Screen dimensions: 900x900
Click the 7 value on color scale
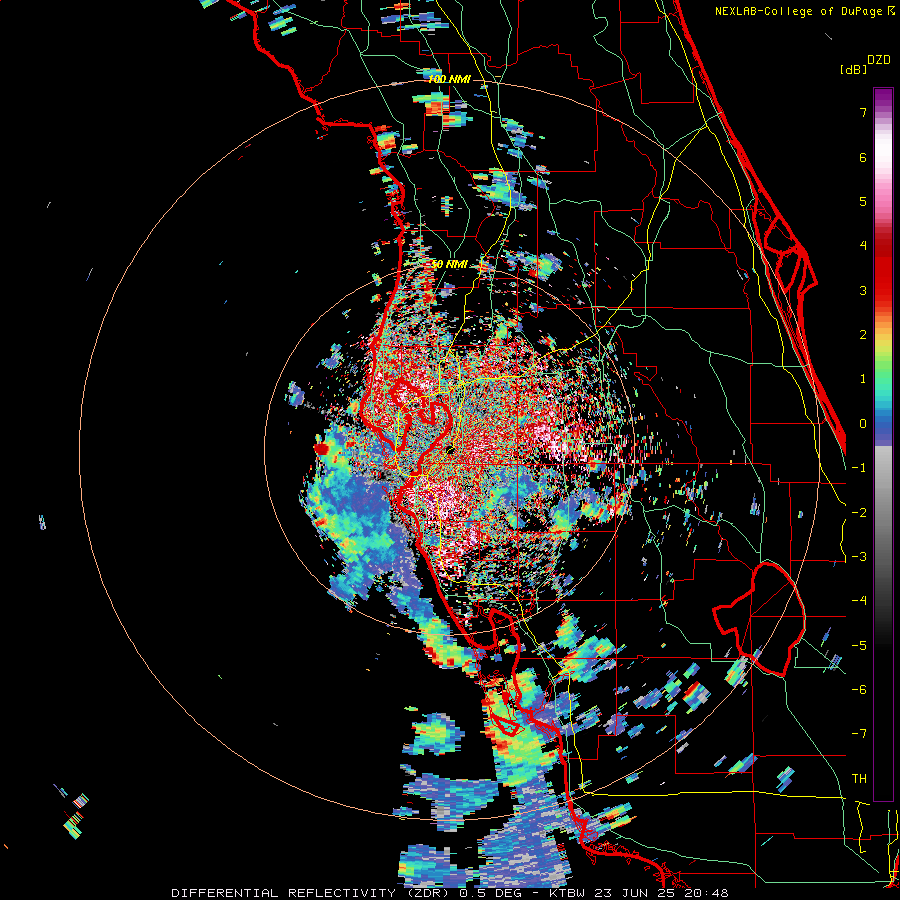[863, 112]
